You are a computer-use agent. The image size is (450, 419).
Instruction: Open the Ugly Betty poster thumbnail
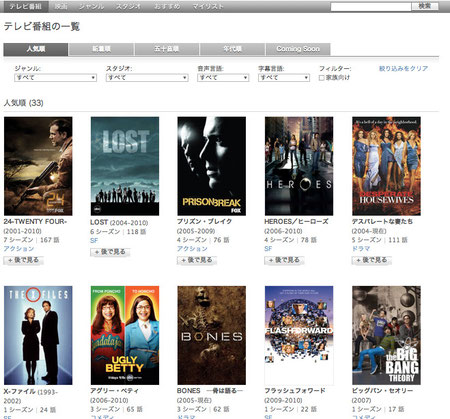pyautogui.click(x=125, y=335)
